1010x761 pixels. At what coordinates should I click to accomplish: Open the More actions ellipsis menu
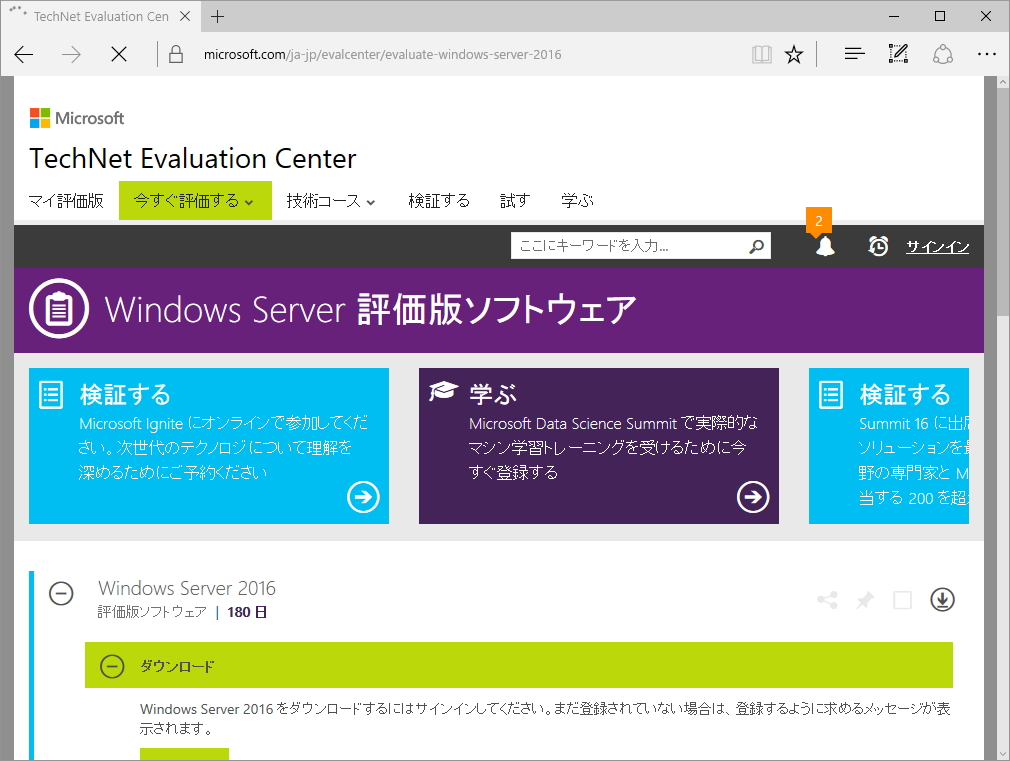tap(986, 54)
